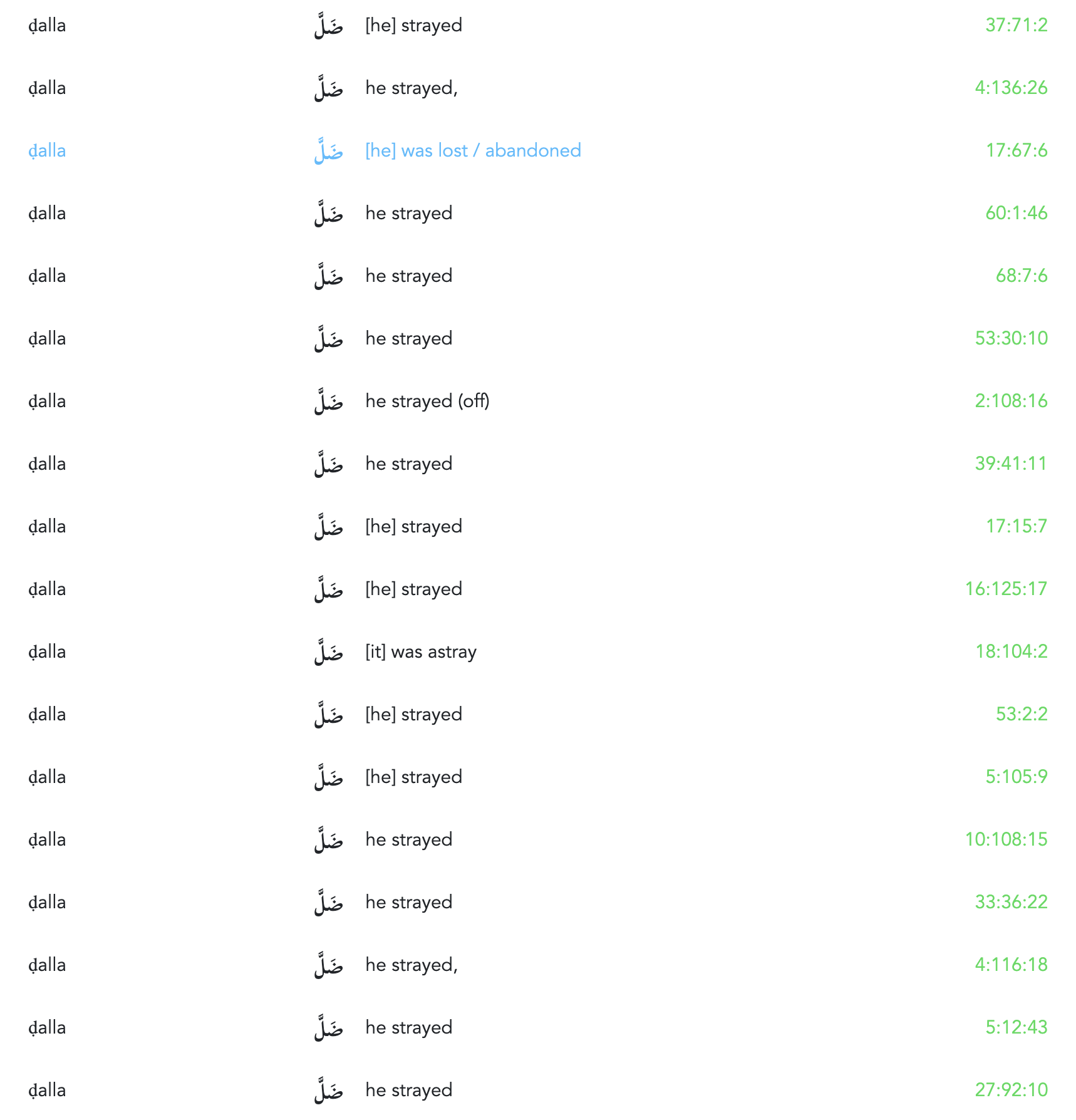Image resolution: width=1076 pixels, height=1120 pixels.
Task: Click the blue highlighted ḍalla transliteration
Action: (x=47, y=150)
